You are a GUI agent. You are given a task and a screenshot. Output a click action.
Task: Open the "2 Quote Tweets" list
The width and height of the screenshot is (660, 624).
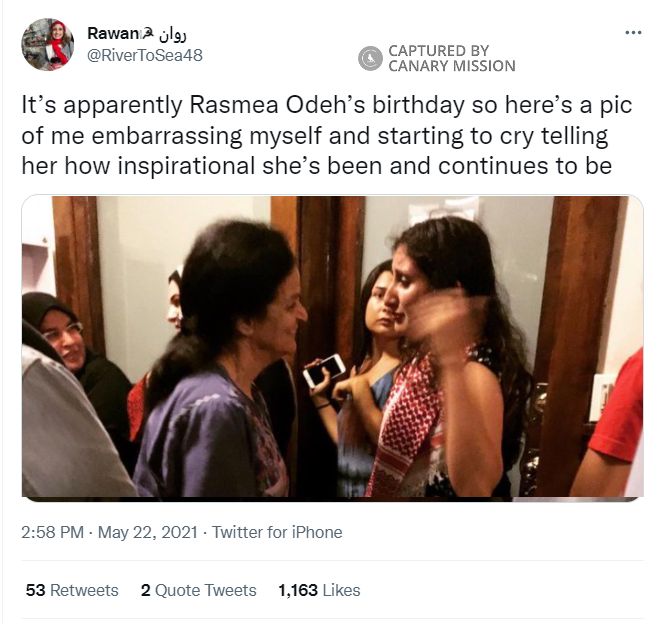199,590
